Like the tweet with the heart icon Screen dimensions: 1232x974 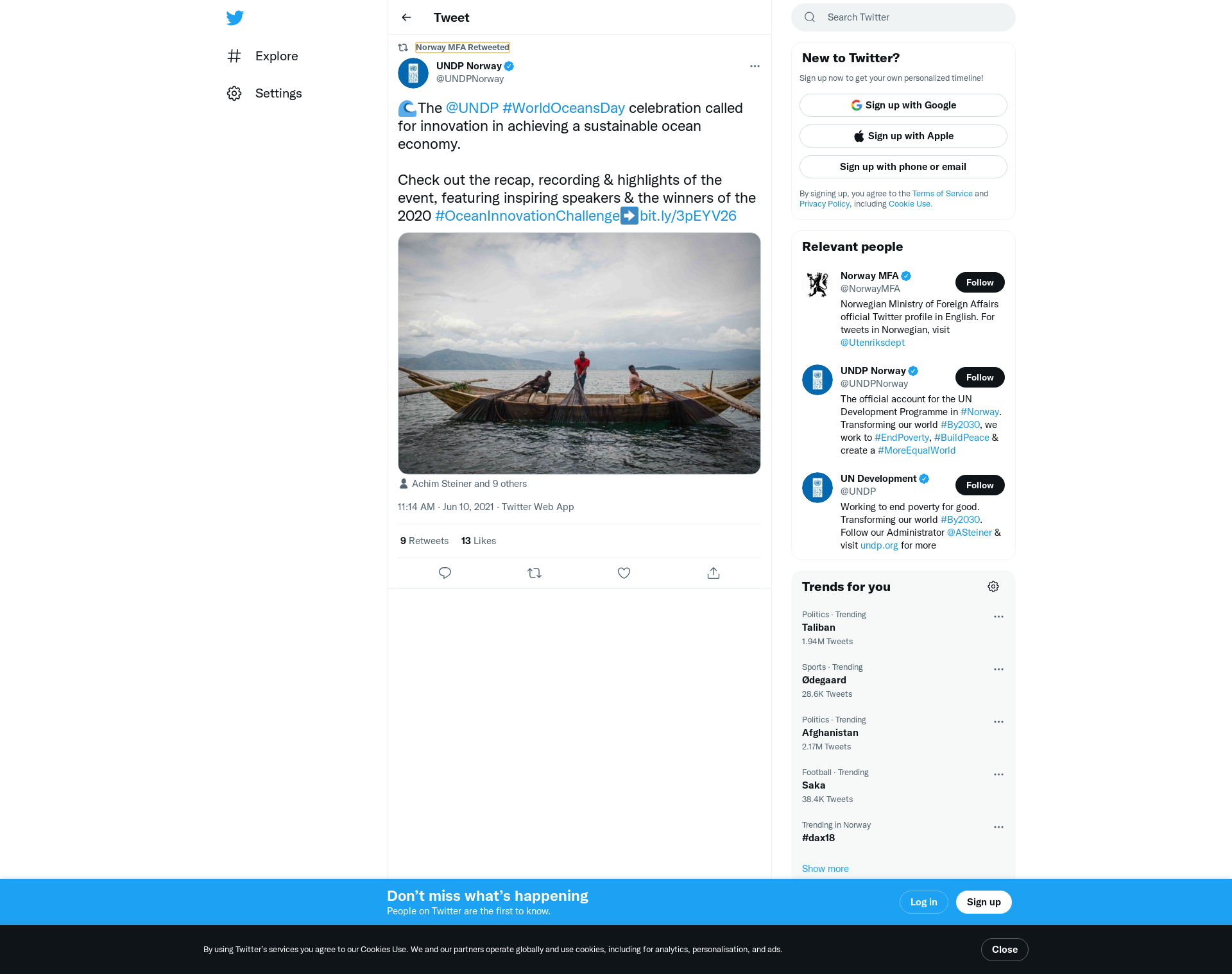pyautogui.click(x=624, y=573)
